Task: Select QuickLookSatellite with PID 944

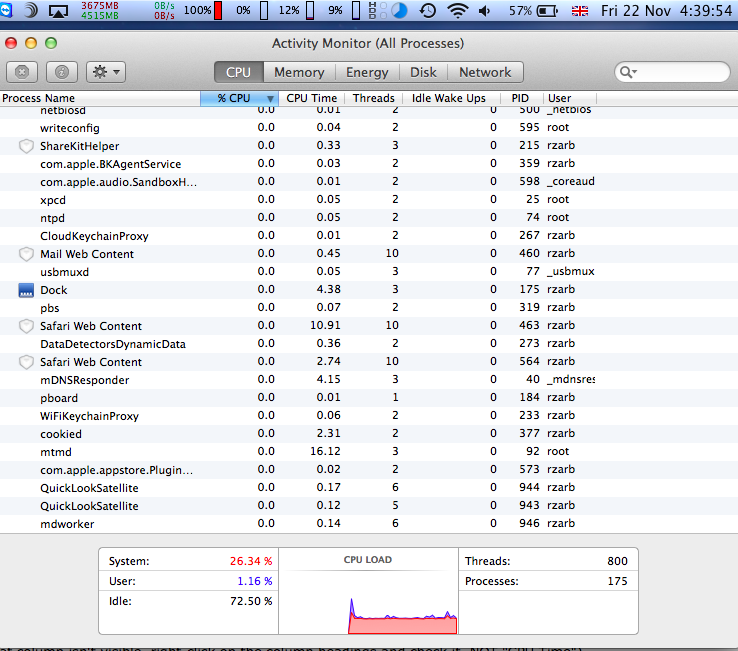Action: point(369,488)
